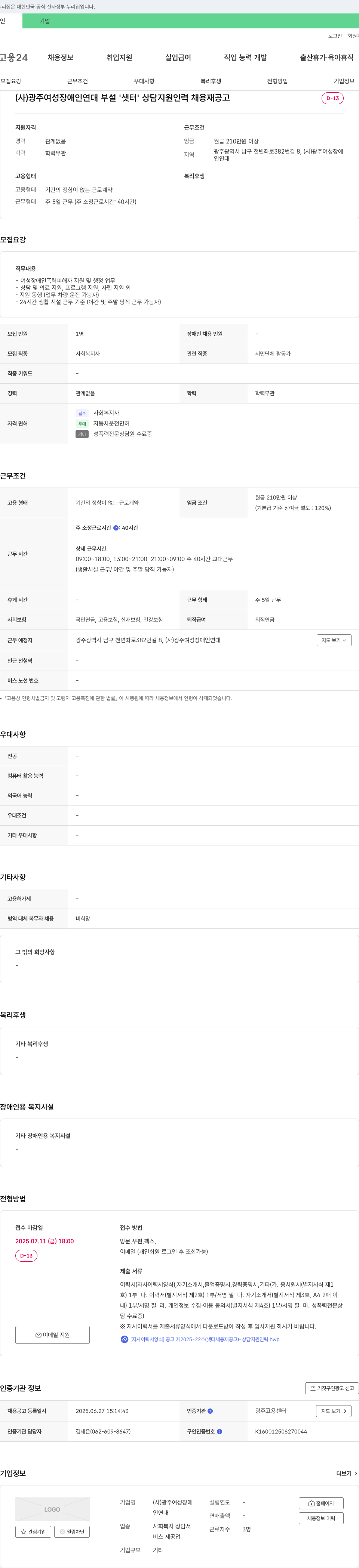Jump to 모집요강 section tab

[11, 81]
